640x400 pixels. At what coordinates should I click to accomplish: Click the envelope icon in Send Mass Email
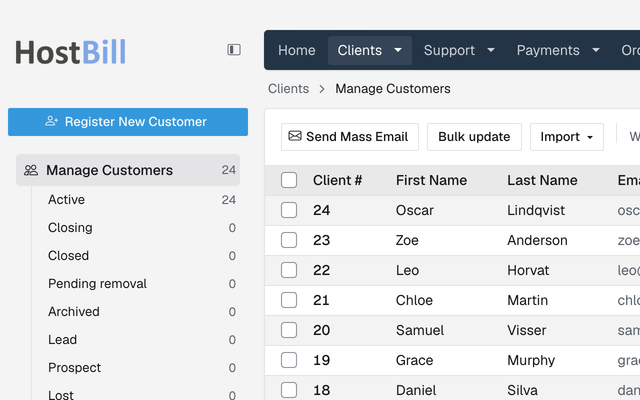(295, 136)
